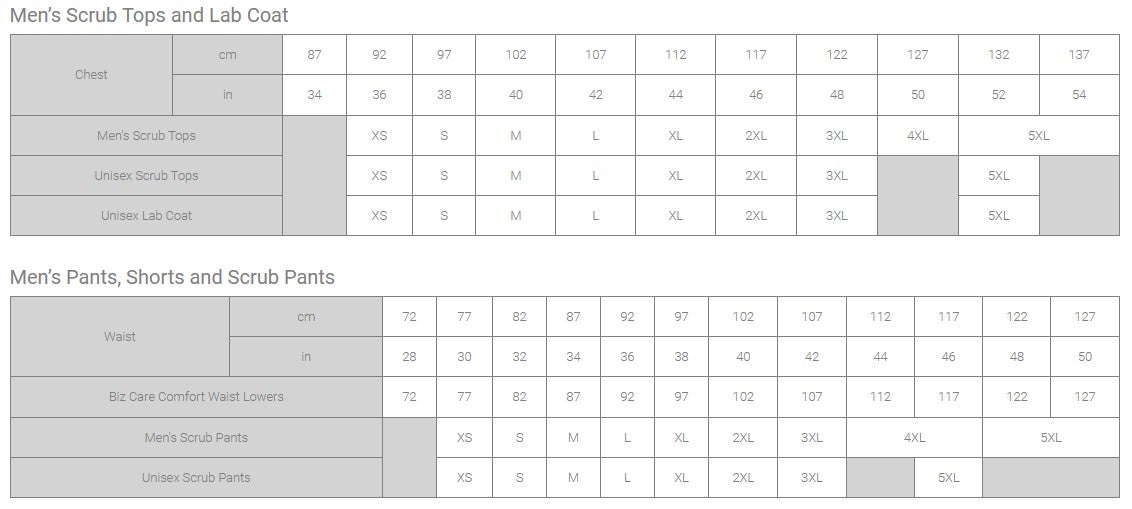
Task: Select 5XL in the Unisex Lab Coat row
Action: click(x=998, y=215)
